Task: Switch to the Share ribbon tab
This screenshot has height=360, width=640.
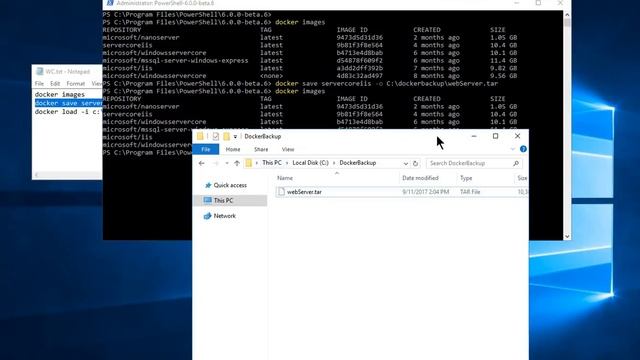Action: click(x=261, y=149)
